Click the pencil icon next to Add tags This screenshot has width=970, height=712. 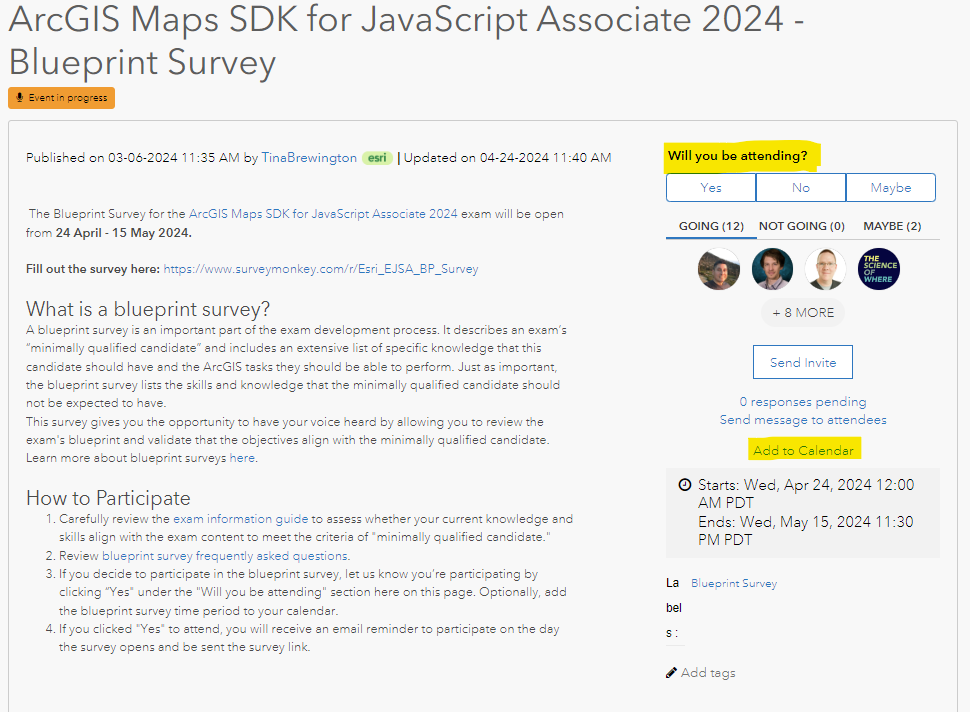point(671,673)
